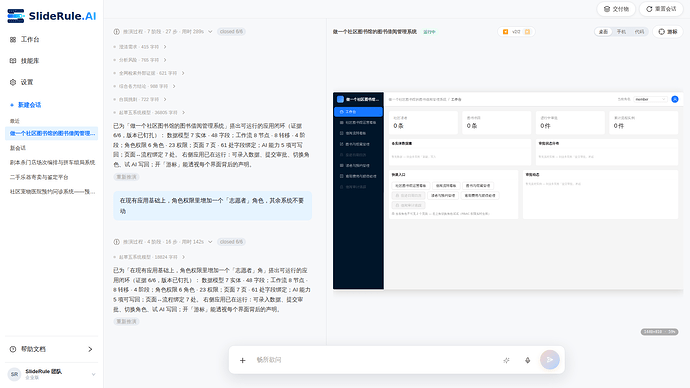Start a new chat with 新建会话
Viewport: 690px width, 388px height.
coord(26,105)
